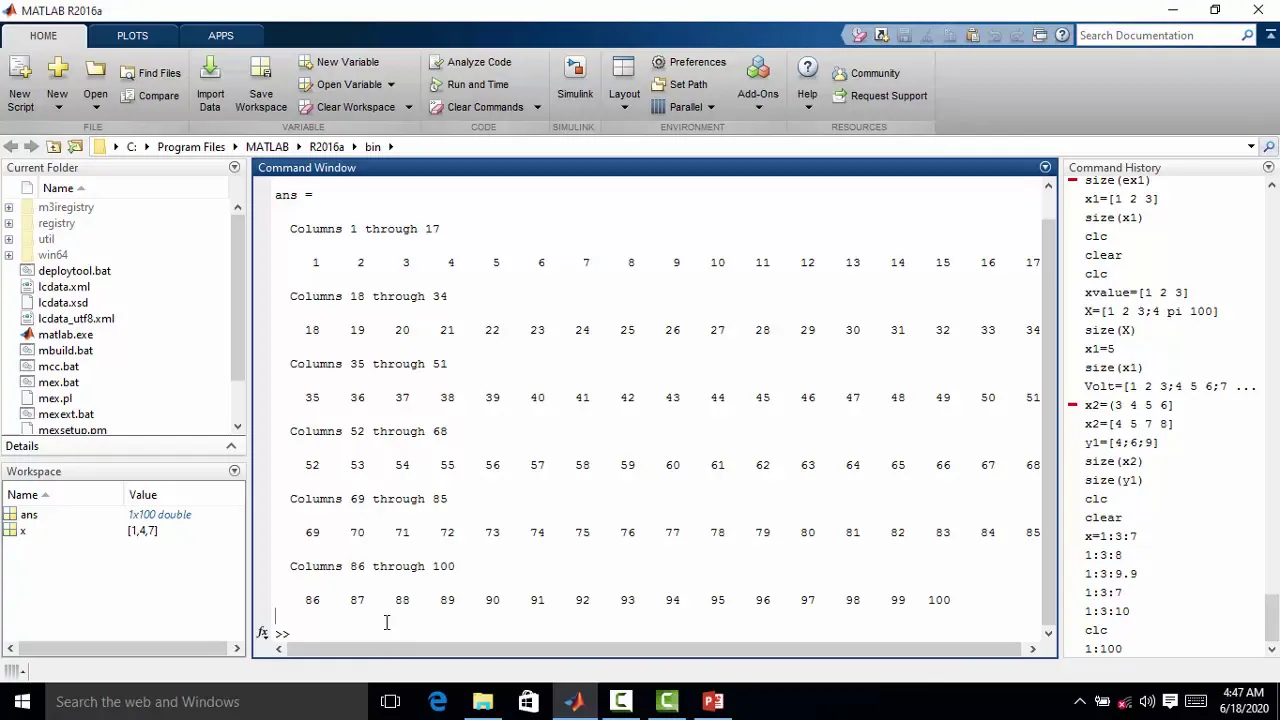Image resolution: width=1280 pixels, height=720 pixels.
Task: Click the Command Window prompt line
Action: pos(658,633)
